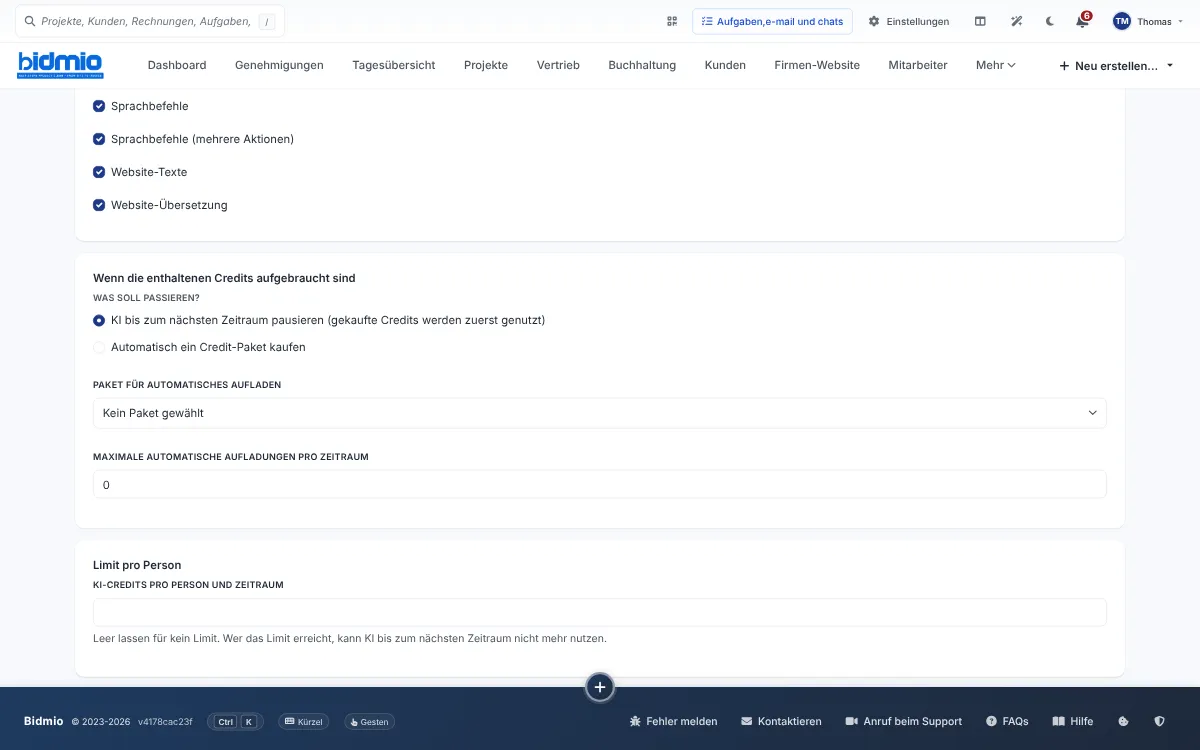
Task: Open notifications bell with 6 badge
Action: pyautogui.click(x=1083, y=21)
